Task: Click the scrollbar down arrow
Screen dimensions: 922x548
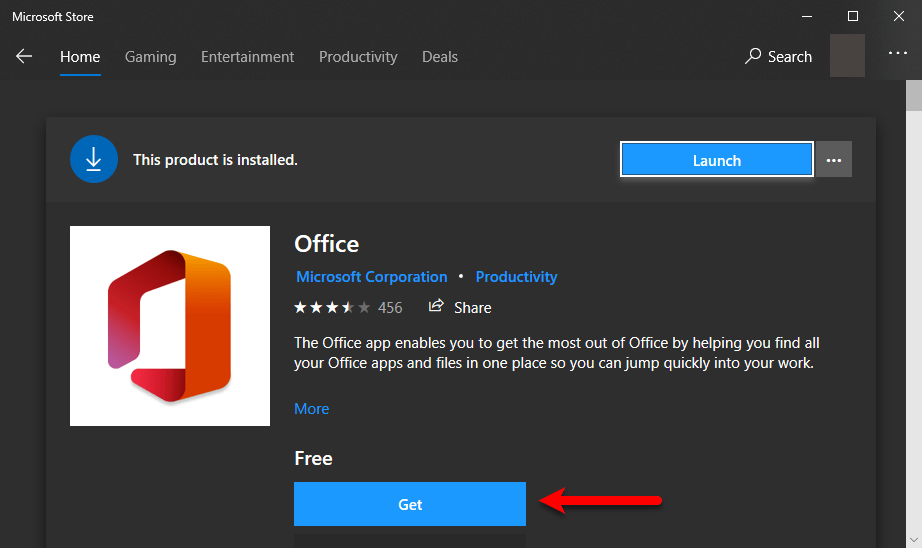Action: [914, 539]
